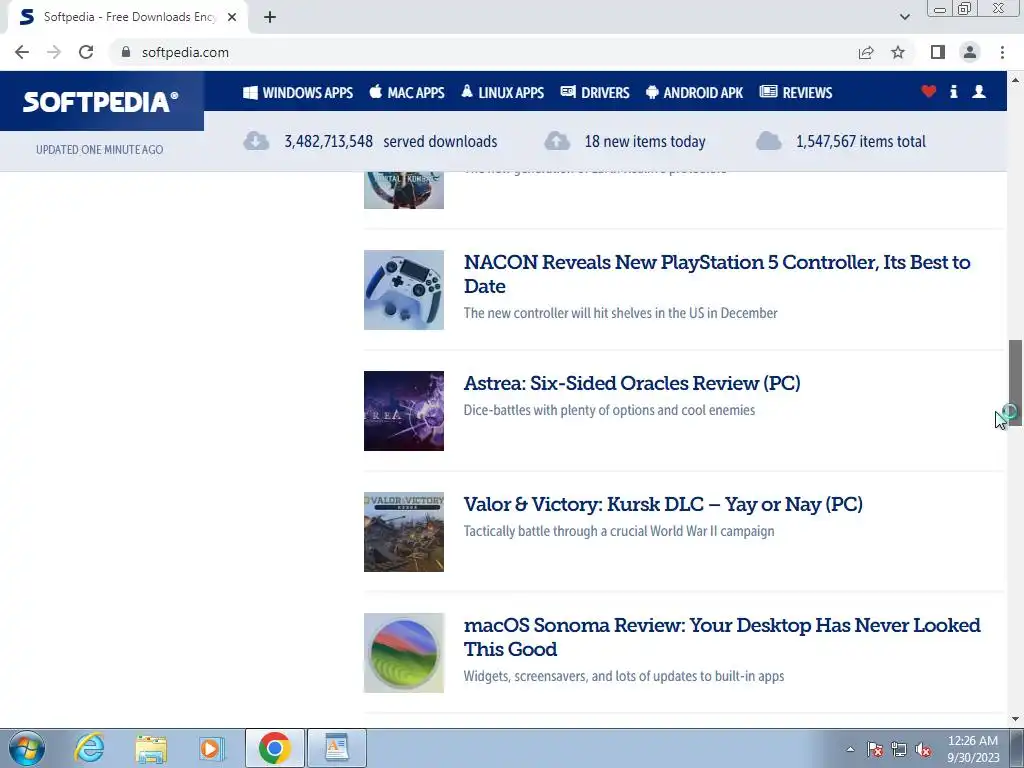Viewport: 1024px width, 768px height.
Task: Click the share this page icon
Action: point(866,52)
